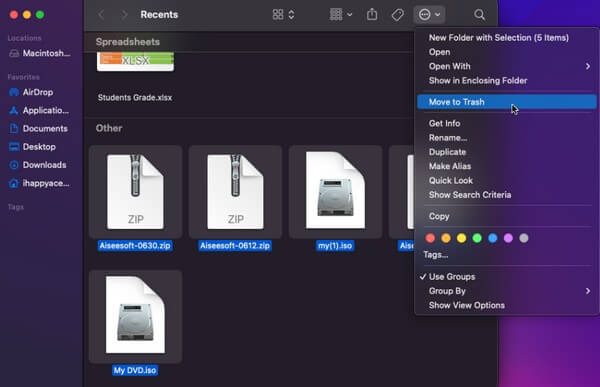Click the Action ellipsis icon
Viewport: 600px width, 387px height.
coord(424,15)
